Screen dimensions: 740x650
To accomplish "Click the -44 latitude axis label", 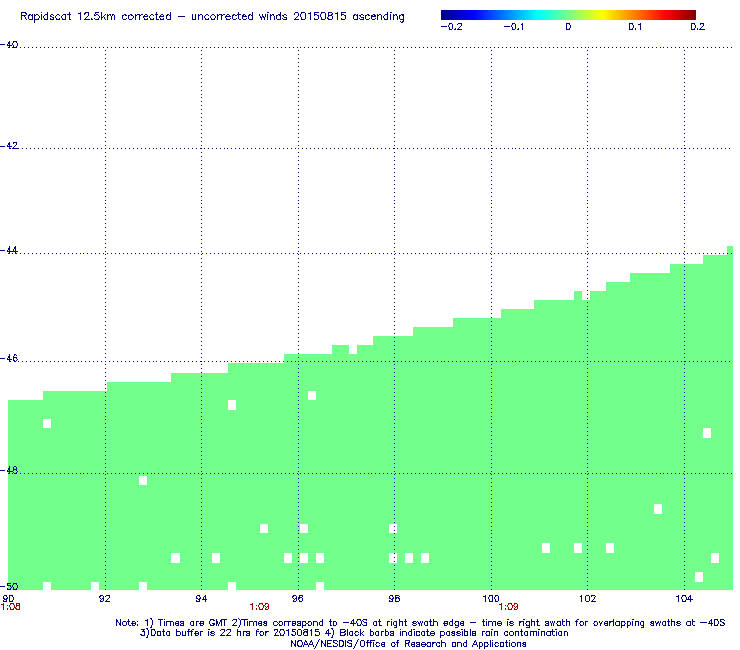I will 9,251.
